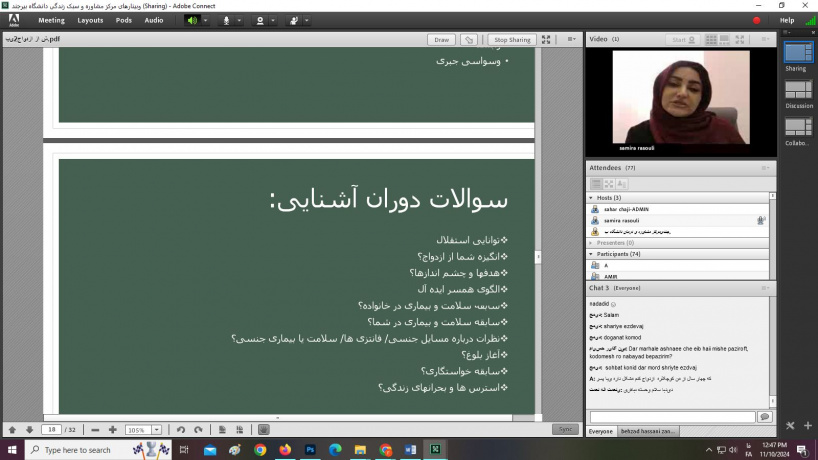Switch Video pod to grid layout icon

[711, 40]
